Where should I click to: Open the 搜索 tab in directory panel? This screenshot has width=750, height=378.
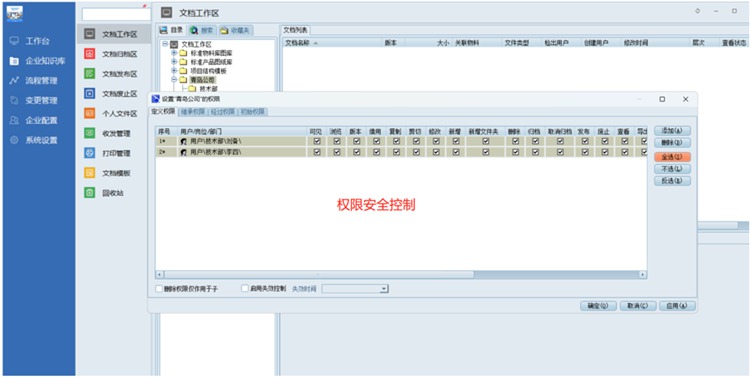[x=202, y=30]
